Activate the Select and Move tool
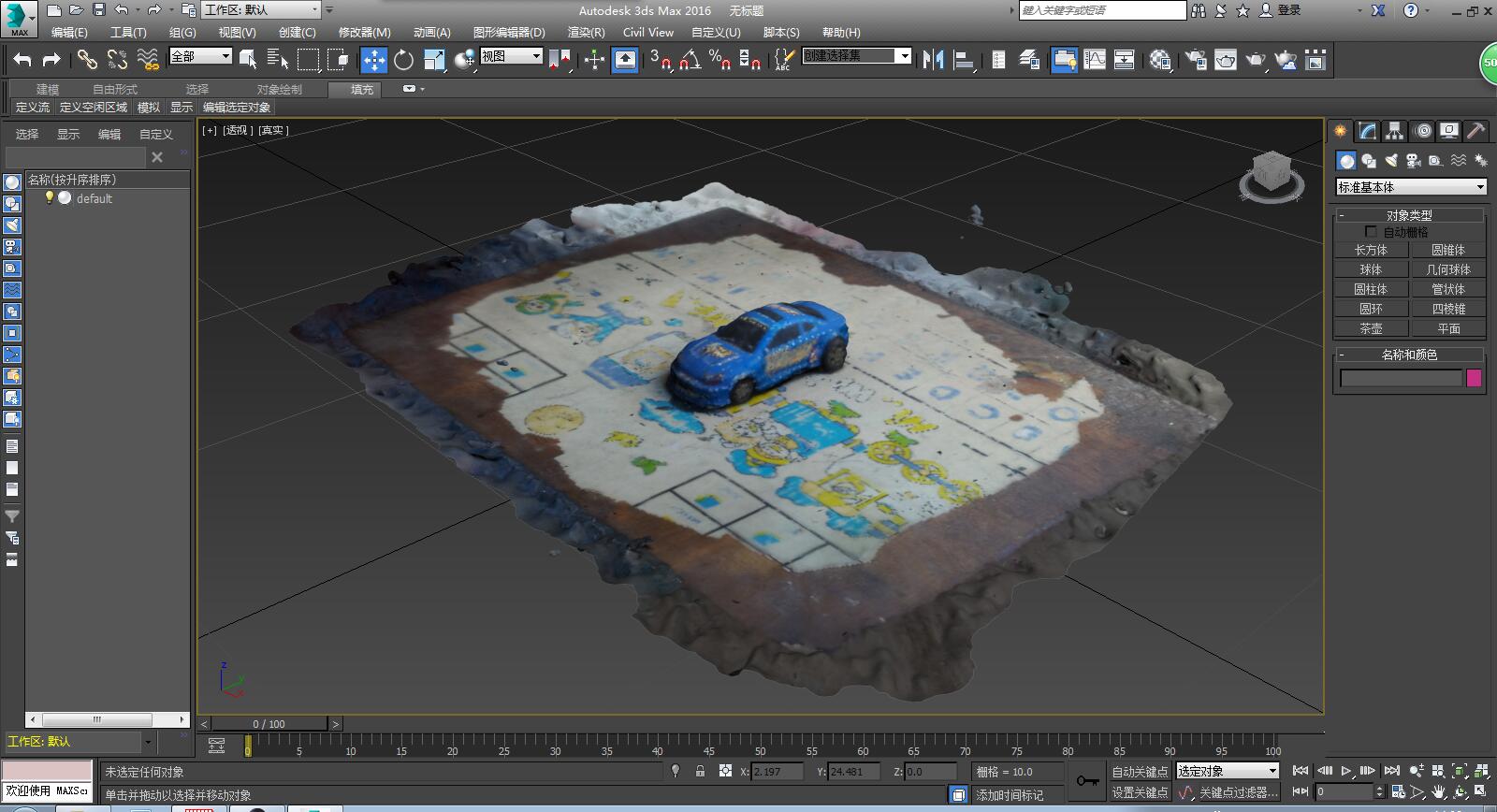The height and width of the screenshot is (812, 1497). [373, 60]
